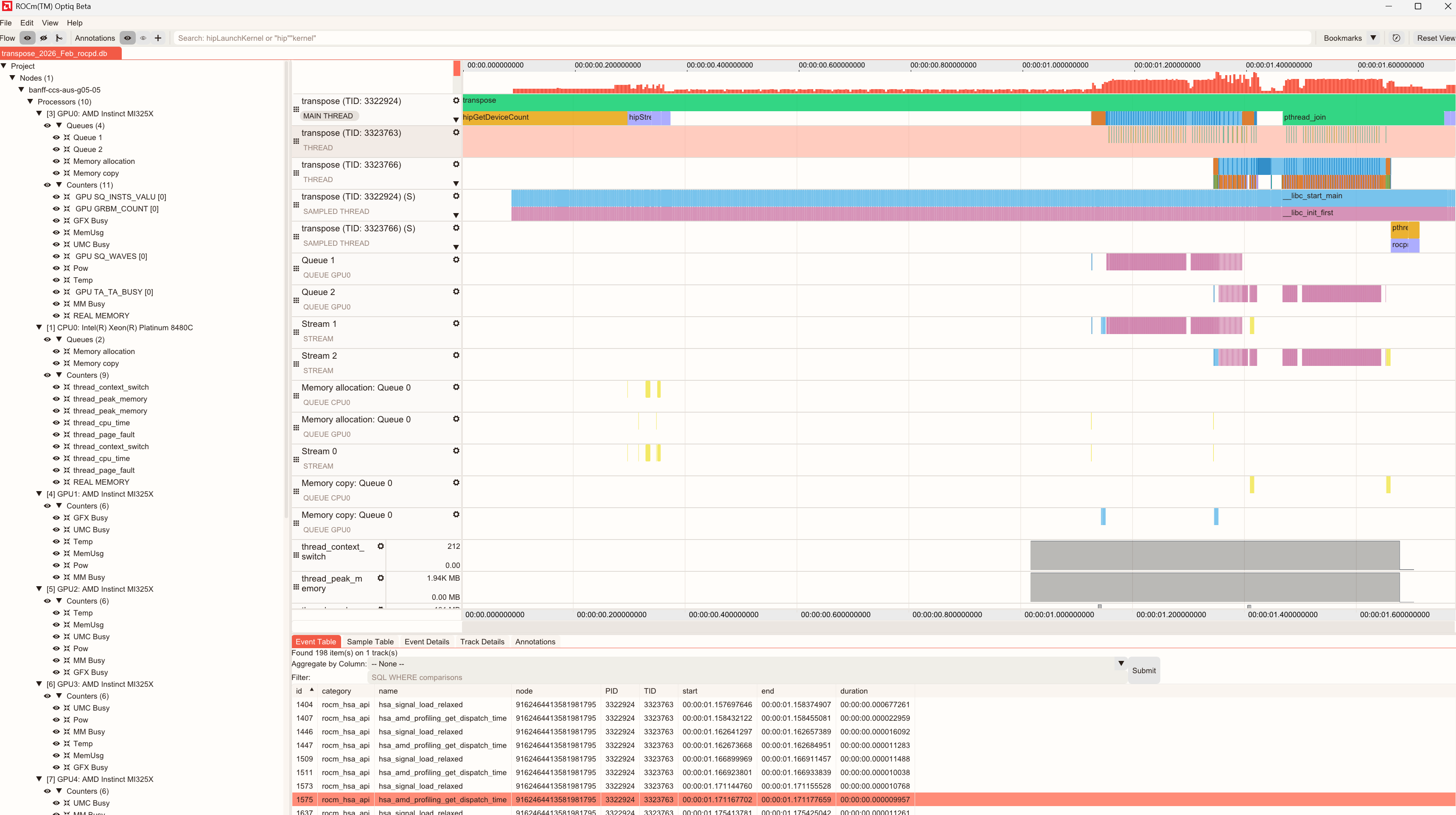Switch to the Track Details tab
Image resolution: width=1456 pixels, height=815 pixels.
(x=482, y=641)
